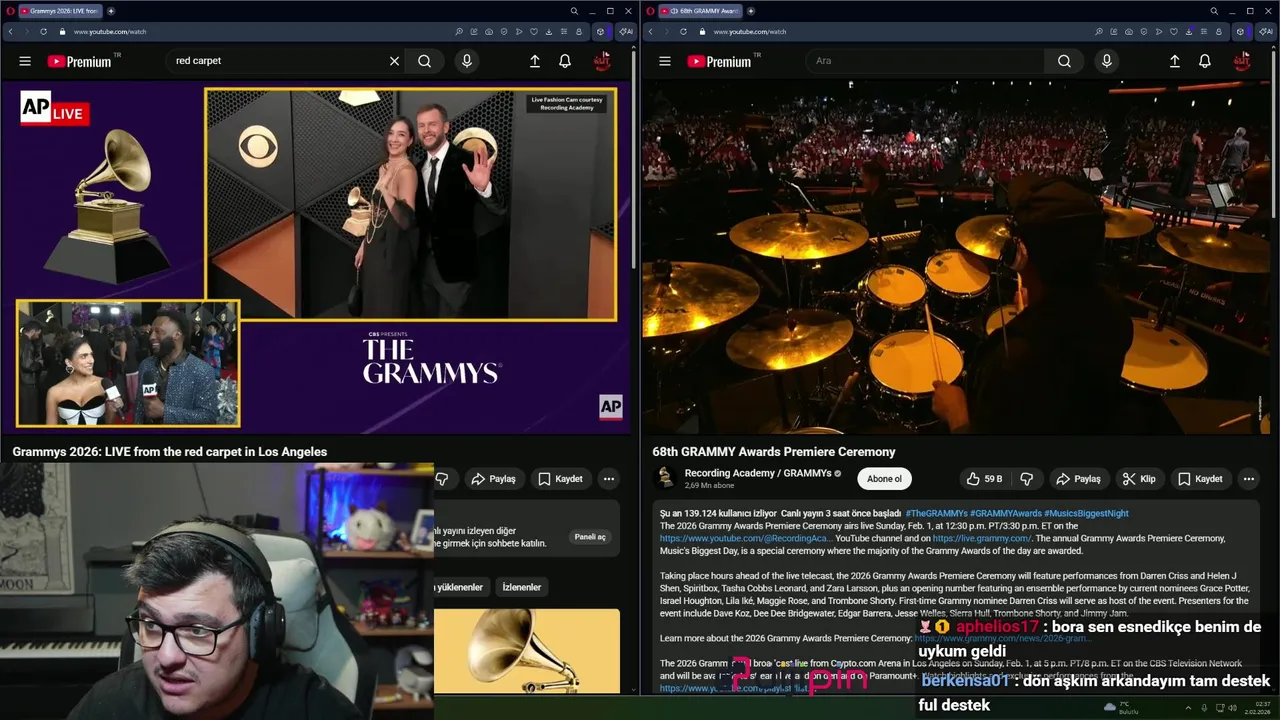Create a clip with Klip button
The height and width of the screenshot is (720, 1280).
click(x=1139, y=479)
